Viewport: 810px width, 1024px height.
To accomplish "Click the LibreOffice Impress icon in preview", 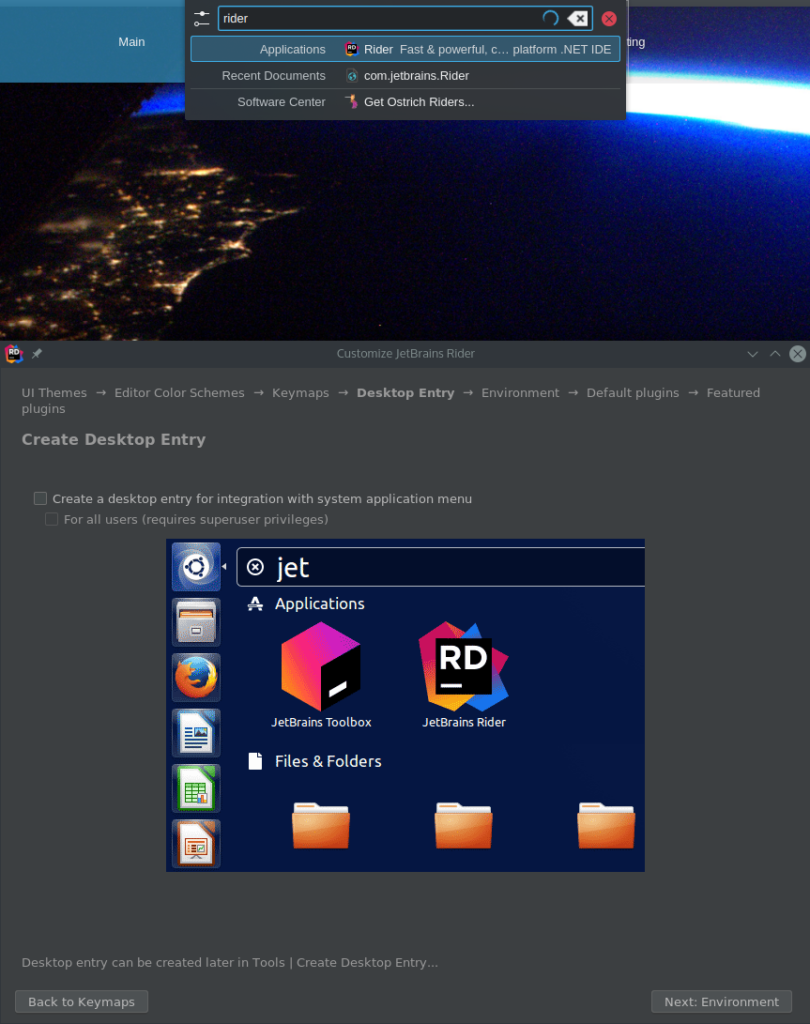I will tap(196, 844).
